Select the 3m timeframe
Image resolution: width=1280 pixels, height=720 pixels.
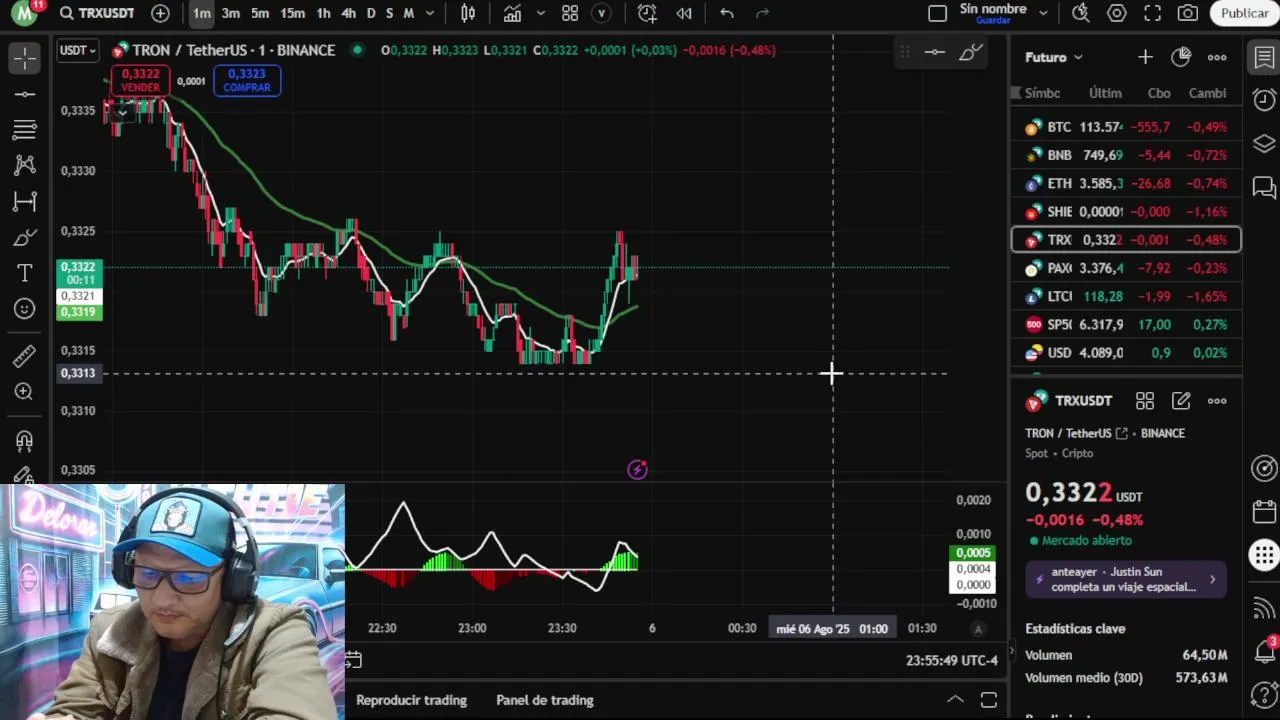231,13
